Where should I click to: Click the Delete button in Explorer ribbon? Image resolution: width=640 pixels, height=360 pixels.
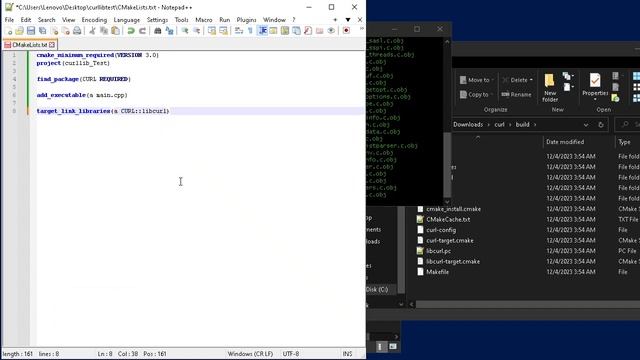tap(515, 80)
